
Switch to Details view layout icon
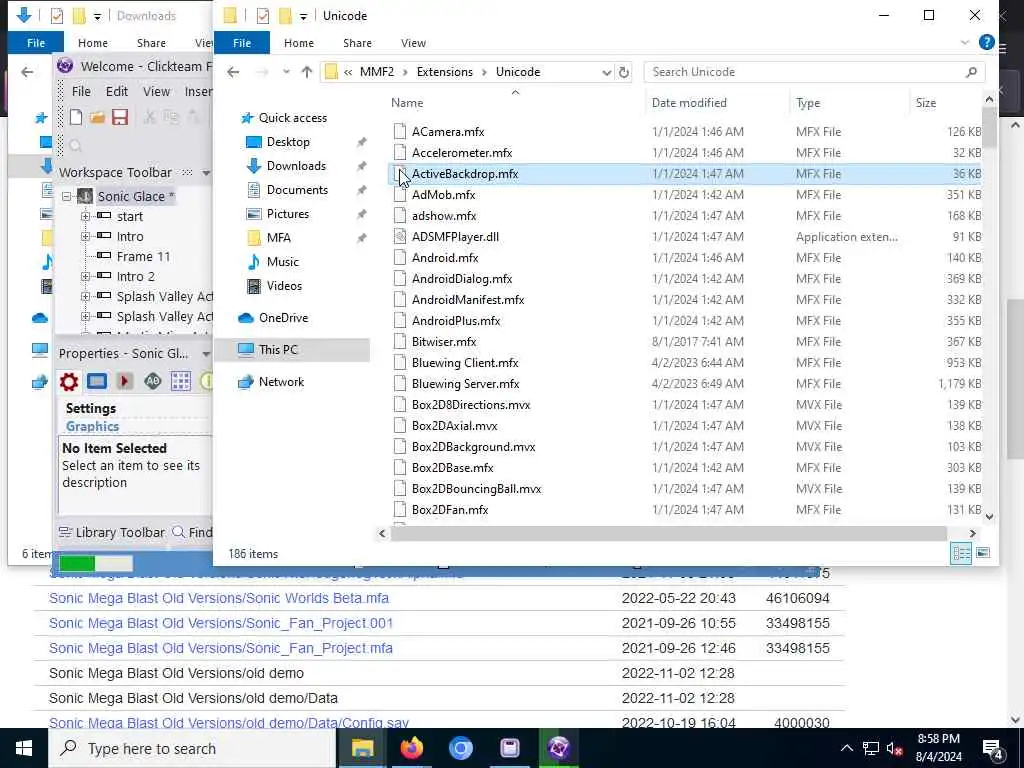pyautogui.click(x=961, y=553)
